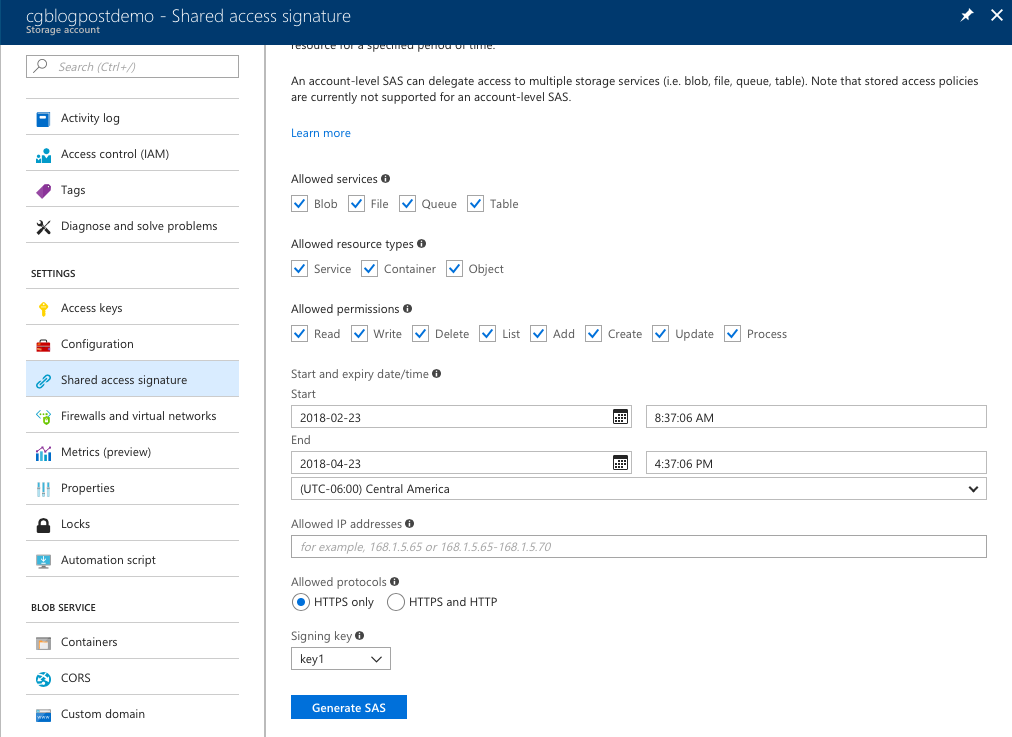Follow the Learn more link
The width and height of the screenshot is (1012, 737).
(x=321, y=133)
